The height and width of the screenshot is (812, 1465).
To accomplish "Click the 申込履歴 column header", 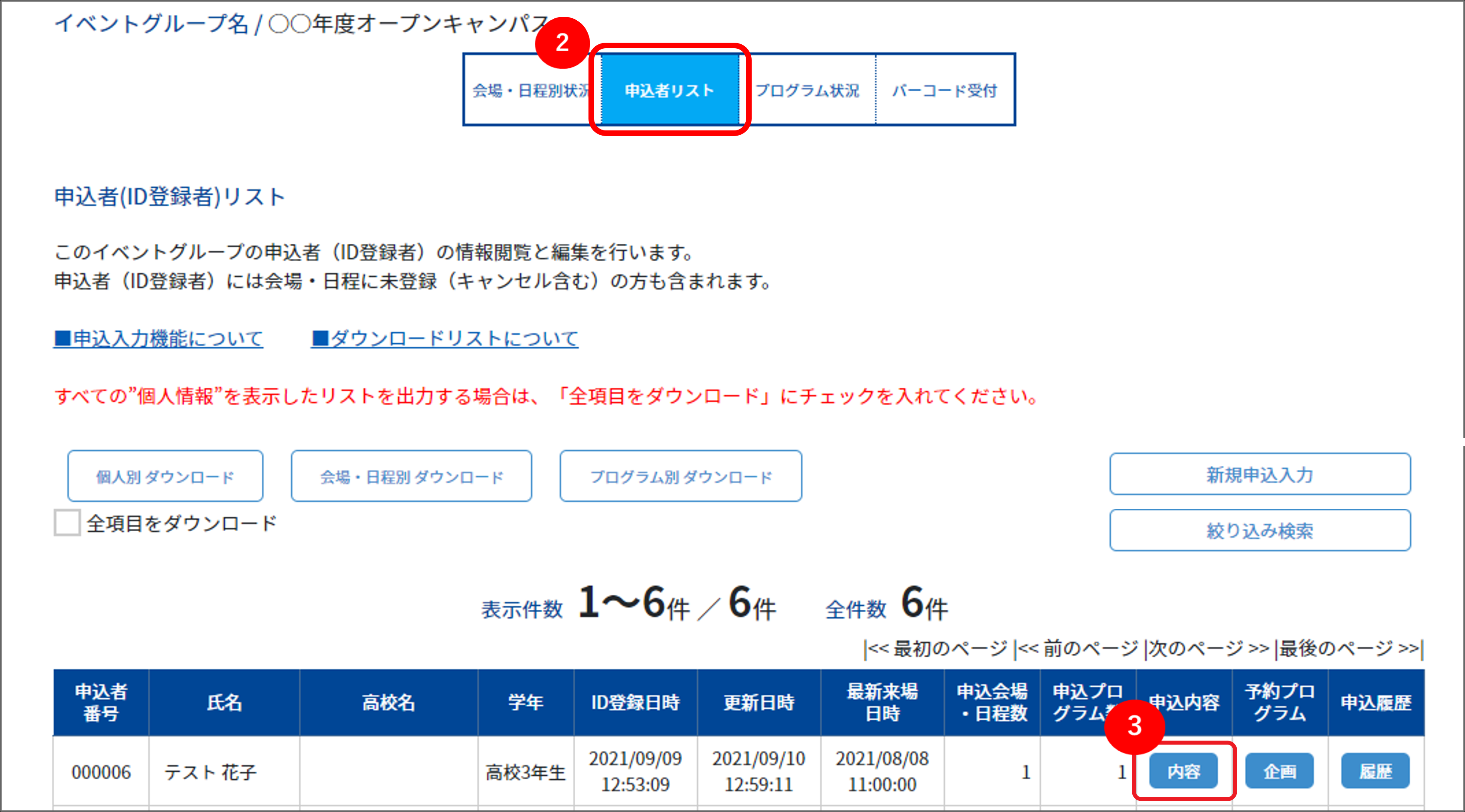I will [x=1376, y=702].
